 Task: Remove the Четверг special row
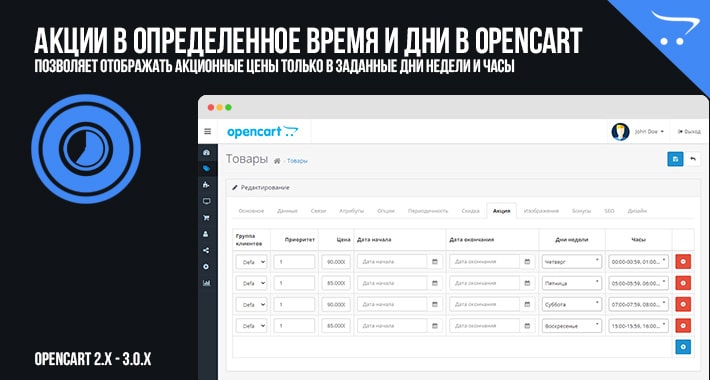pos(683,261)
